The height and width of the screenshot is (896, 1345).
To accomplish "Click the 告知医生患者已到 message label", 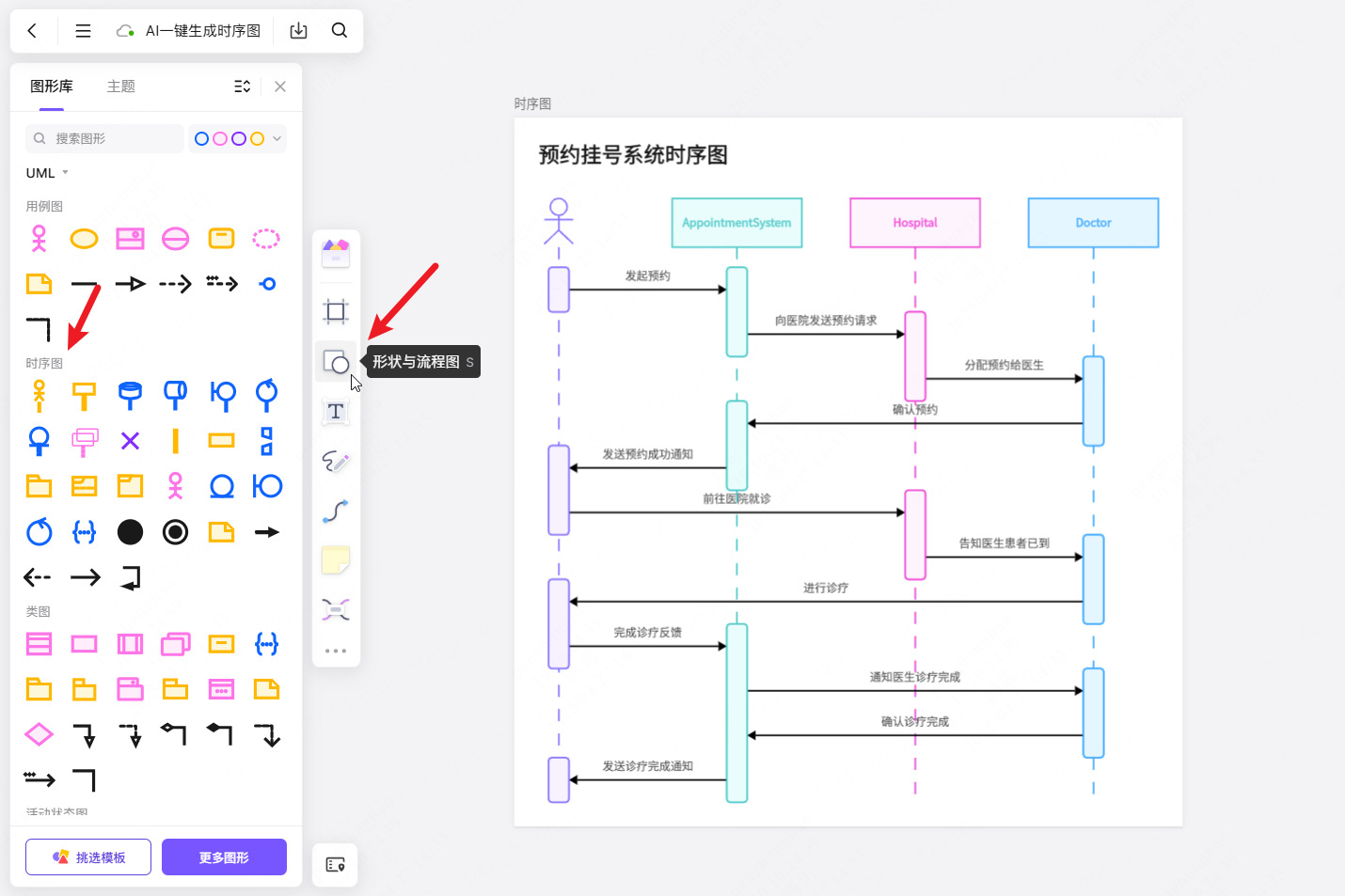I will [x=1005, y=543].
